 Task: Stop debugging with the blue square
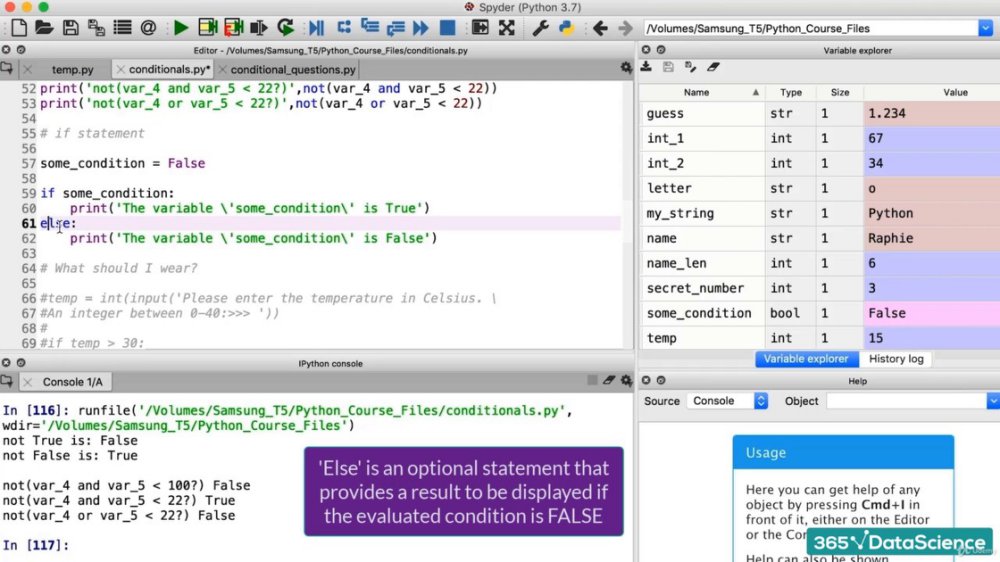tap(448, 27)
